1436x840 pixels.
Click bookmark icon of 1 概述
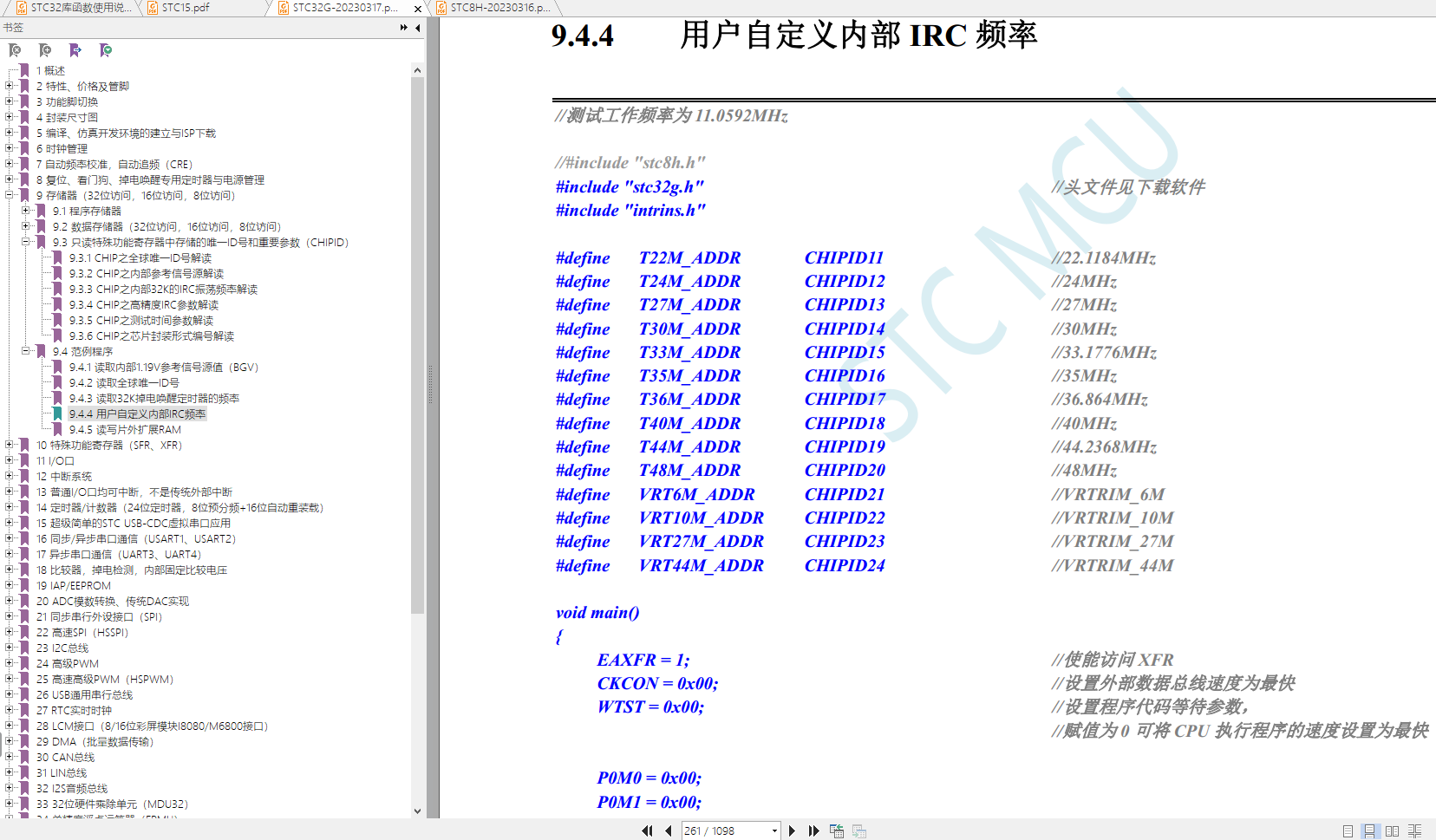(x=25, y=70)
